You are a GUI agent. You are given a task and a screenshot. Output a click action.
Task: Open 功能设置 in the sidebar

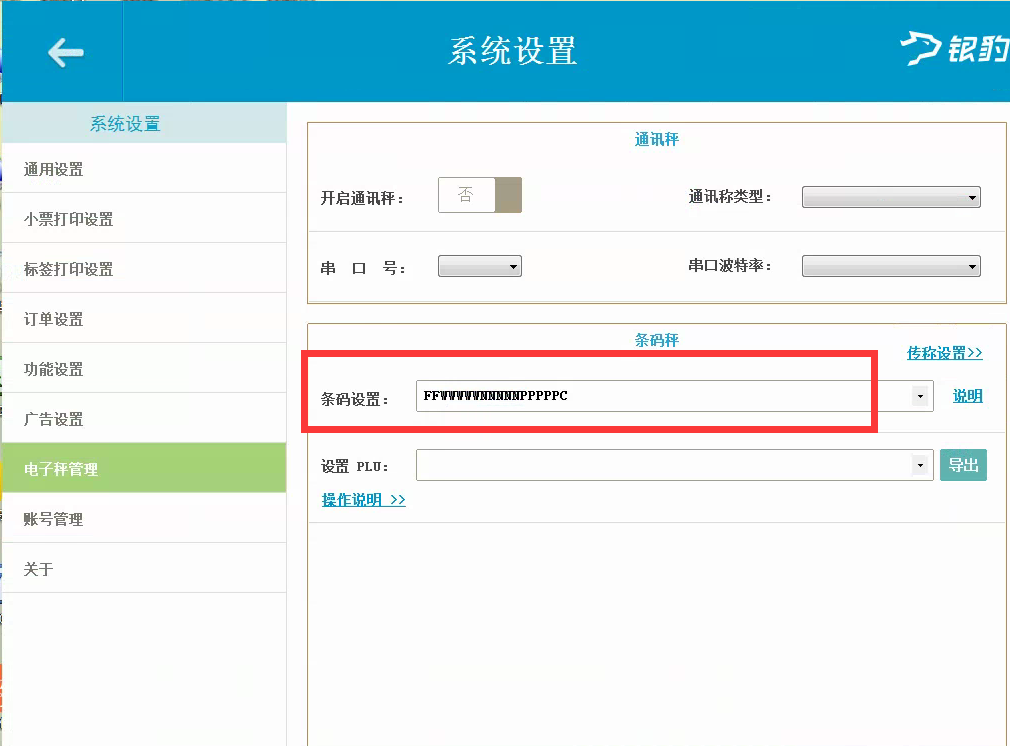[144, 368]
